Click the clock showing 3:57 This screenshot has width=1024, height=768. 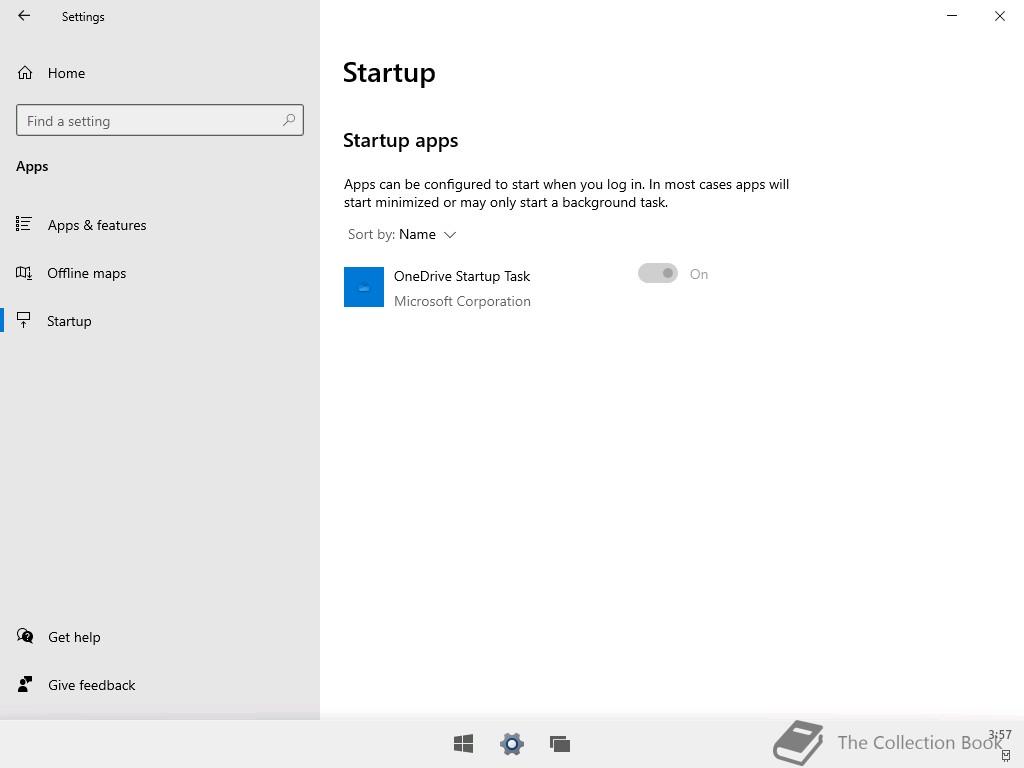1000,735
